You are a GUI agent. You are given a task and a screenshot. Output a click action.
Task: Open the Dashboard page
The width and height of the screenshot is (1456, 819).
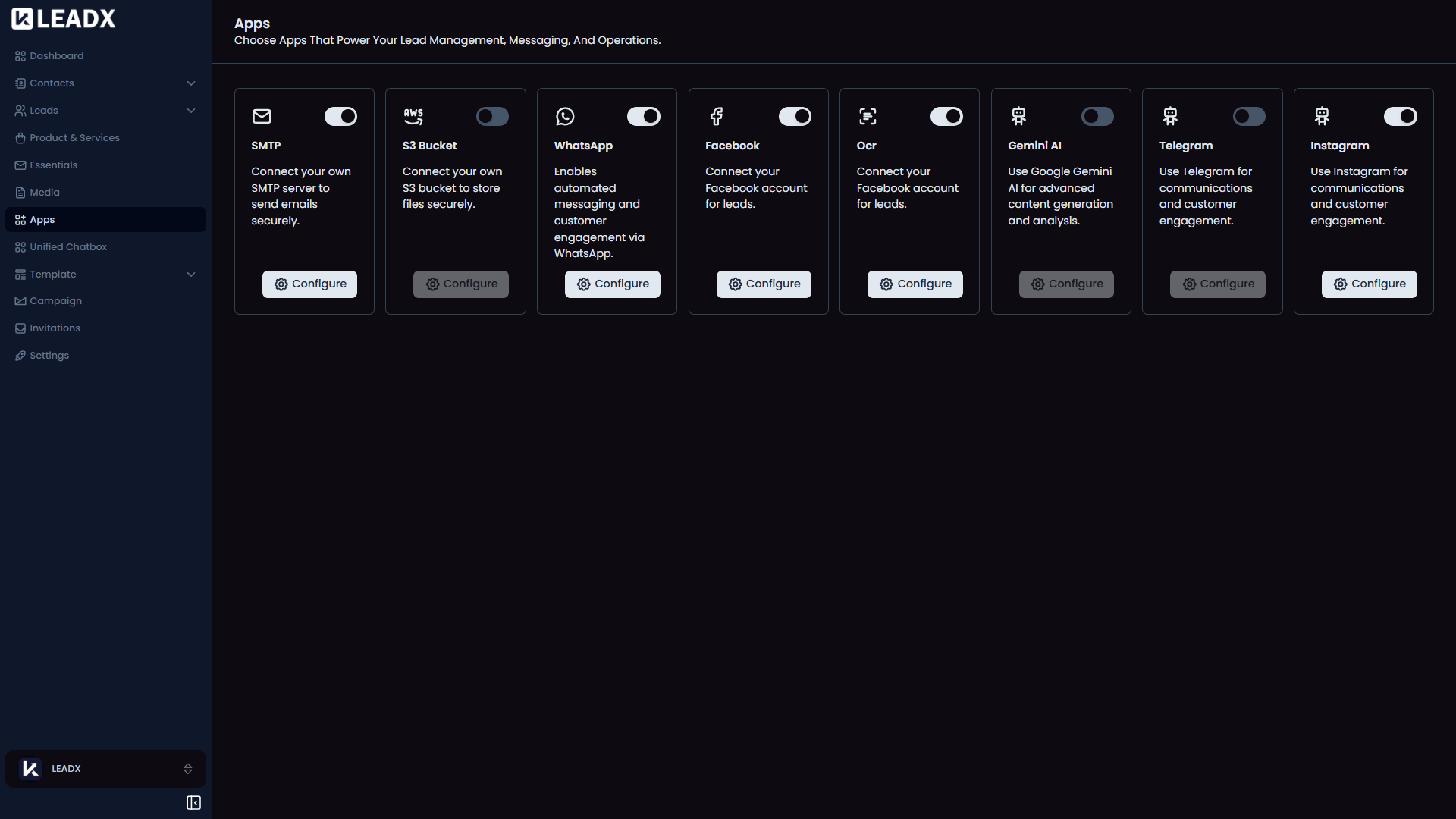[x=56, y=55]
